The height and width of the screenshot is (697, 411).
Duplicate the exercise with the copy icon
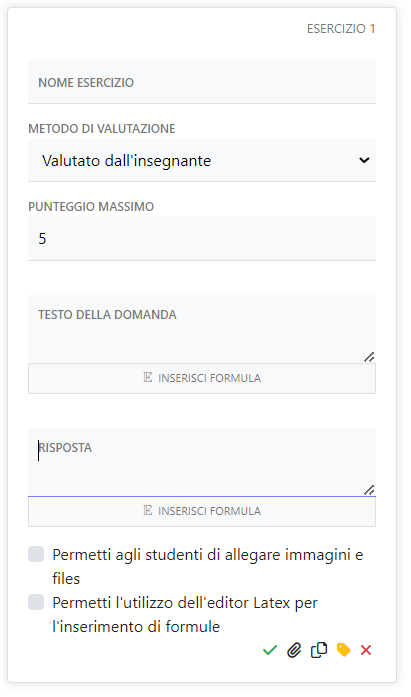point(319,650)
